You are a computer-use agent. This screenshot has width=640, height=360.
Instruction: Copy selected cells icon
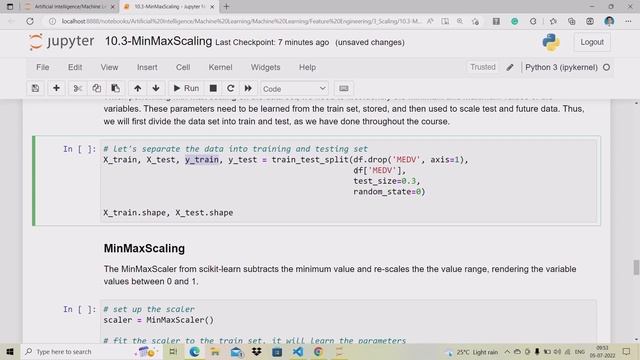click(x=96, y=89)
